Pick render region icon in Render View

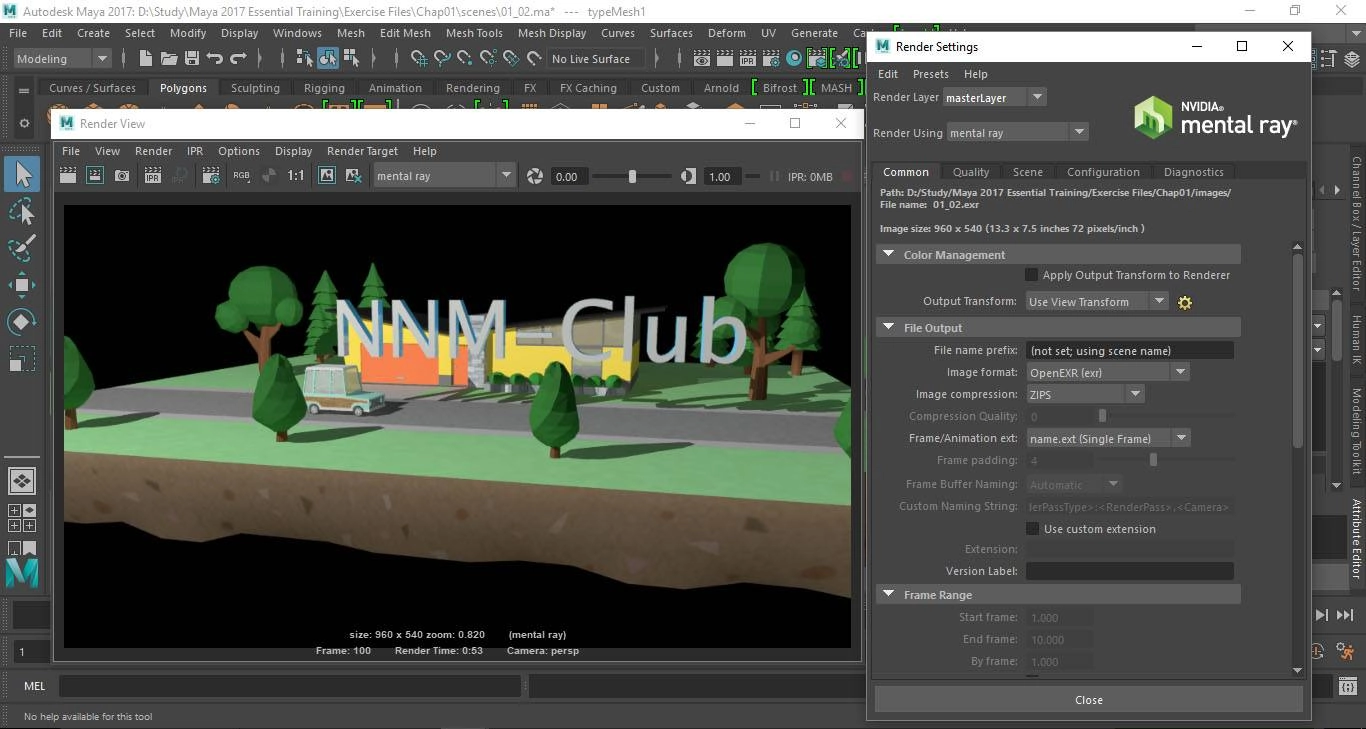[x=95, y=176]
